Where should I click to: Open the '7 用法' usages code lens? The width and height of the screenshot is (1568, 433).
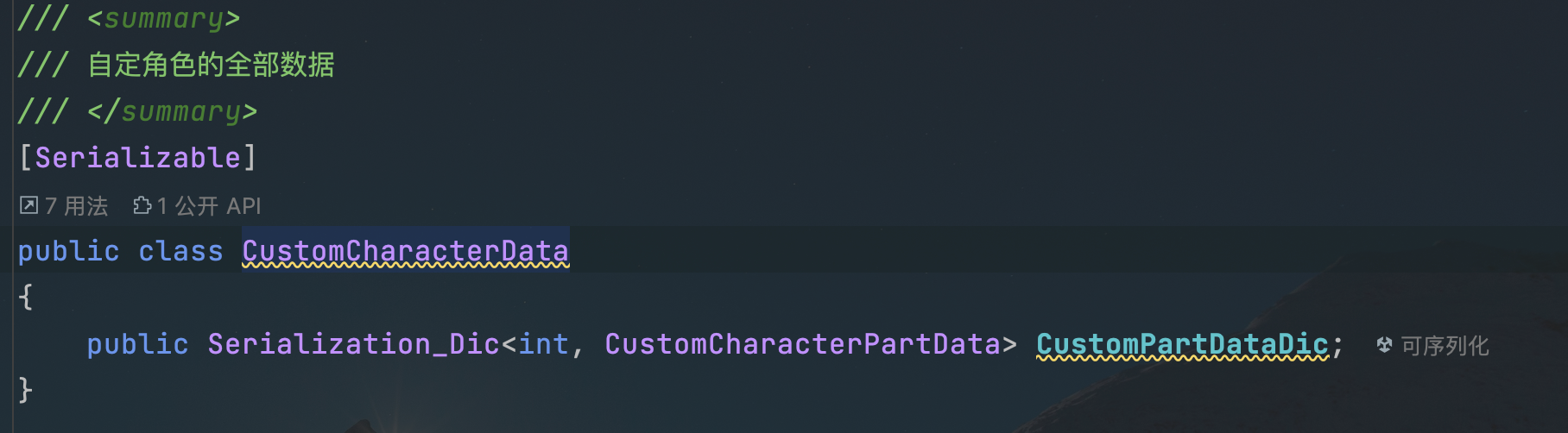pyautogui.click(x=77, y=205)
